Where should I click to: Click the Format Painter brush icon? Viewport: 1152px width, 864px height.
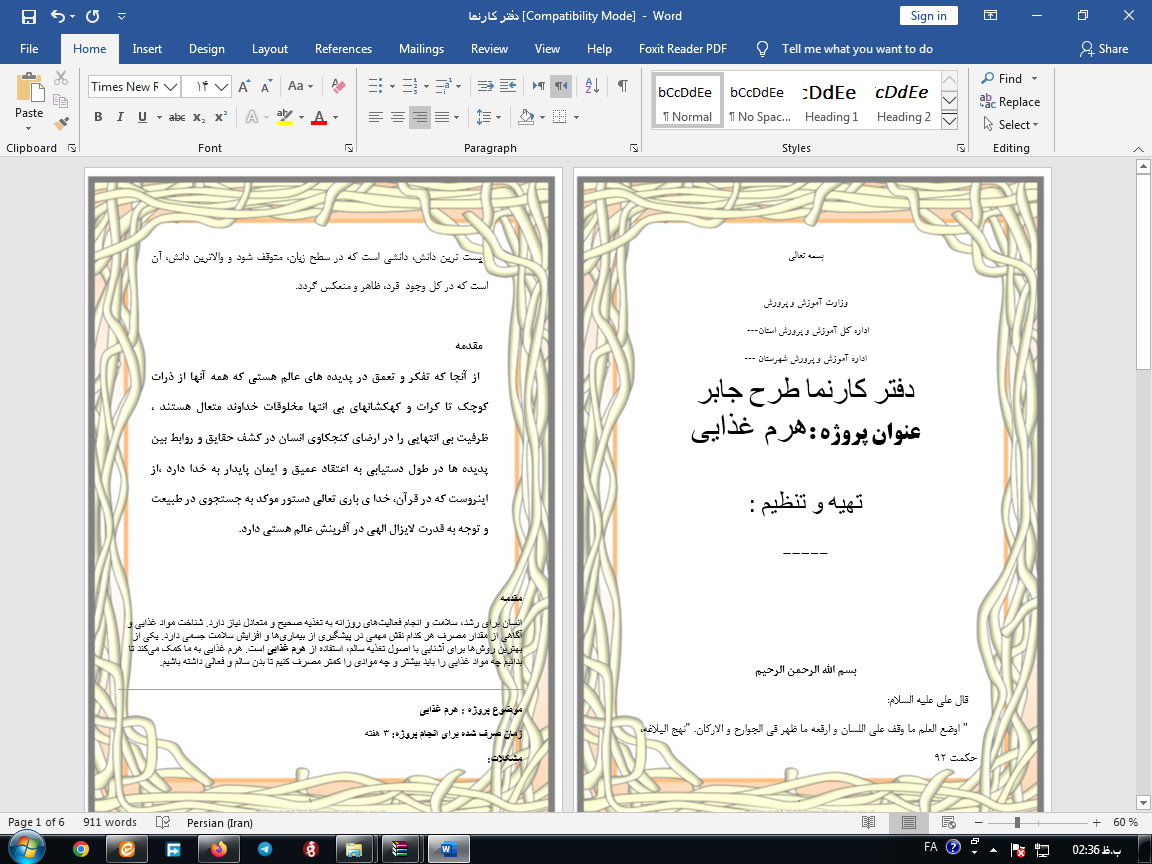(x=61, y=124)
